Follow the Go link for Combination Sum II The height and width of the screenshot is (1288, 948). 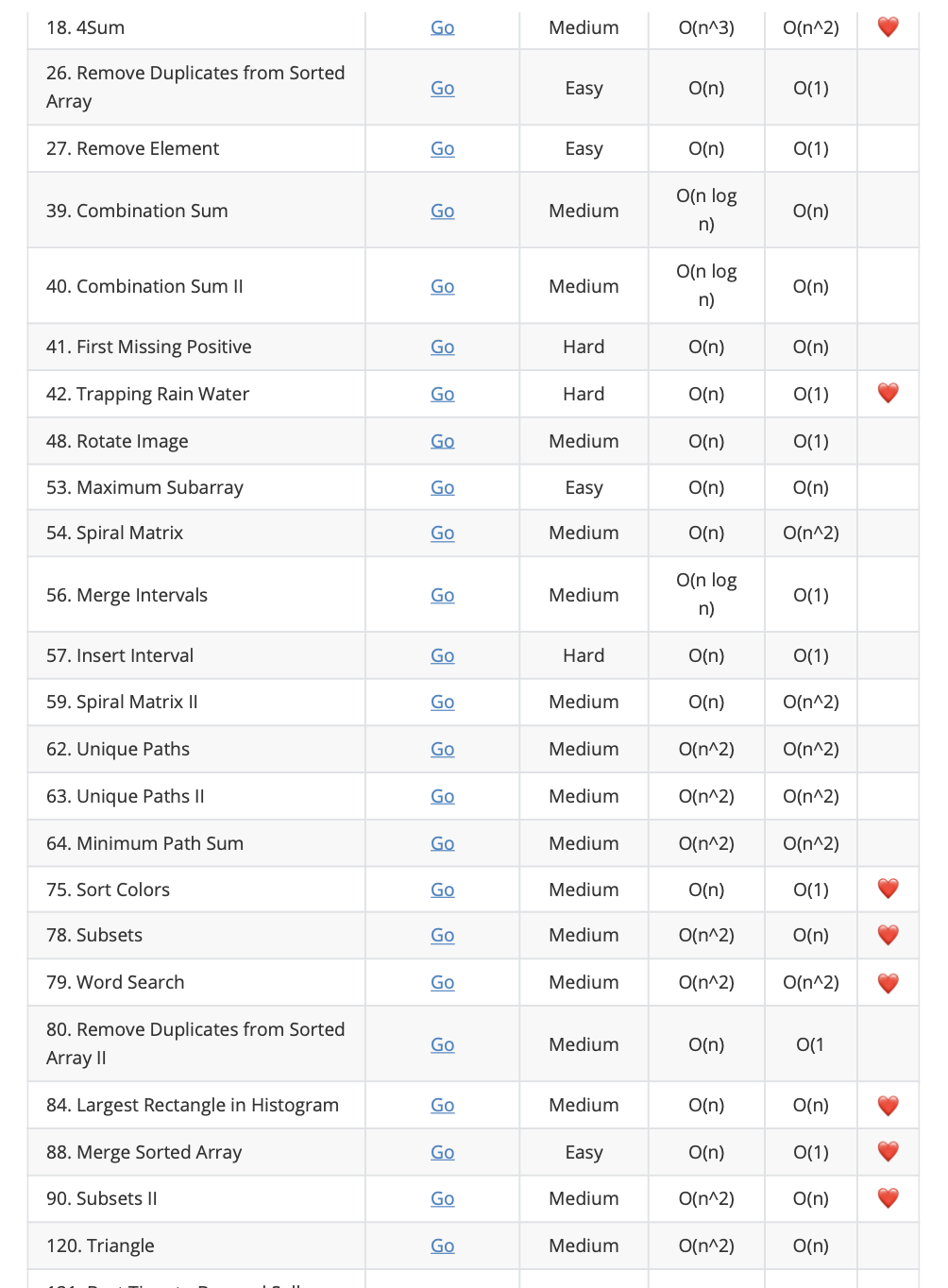pyautogui.click(x=442, y=287)
